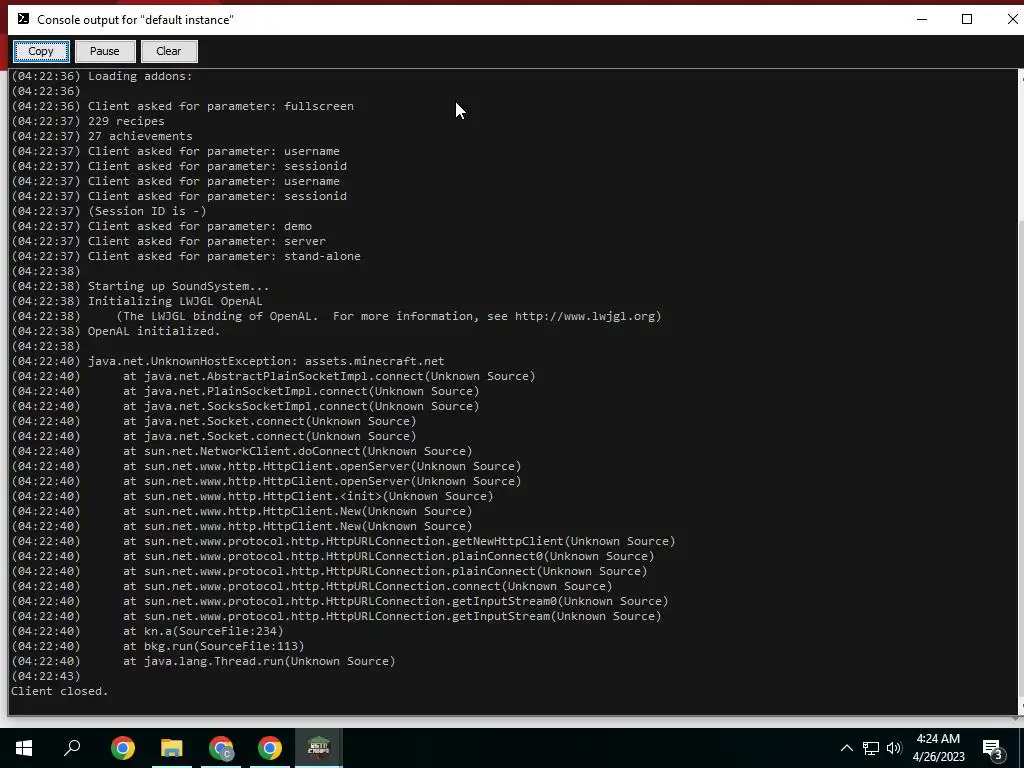
Task: Minimize the console output window
Action: (922, 19)
